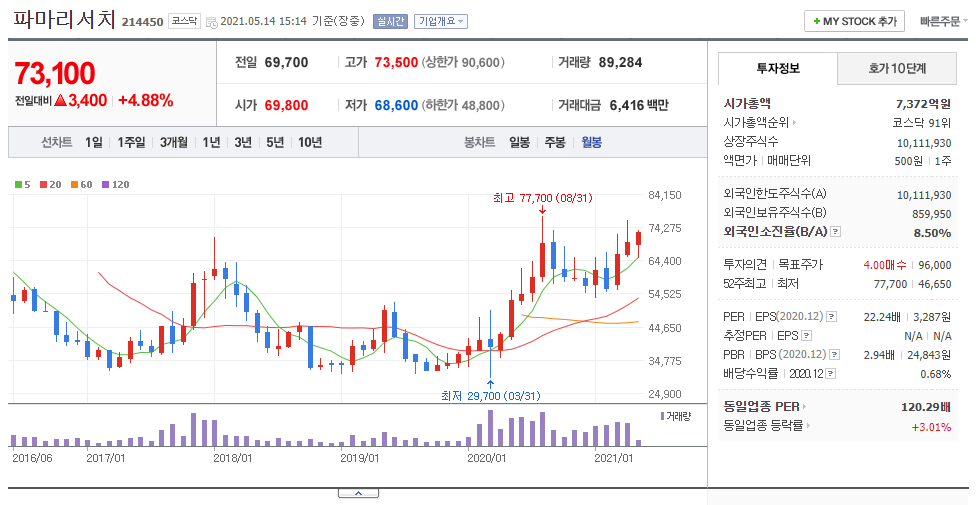Click the help icon next to 추정PER EPS

(x=807, y=336)
